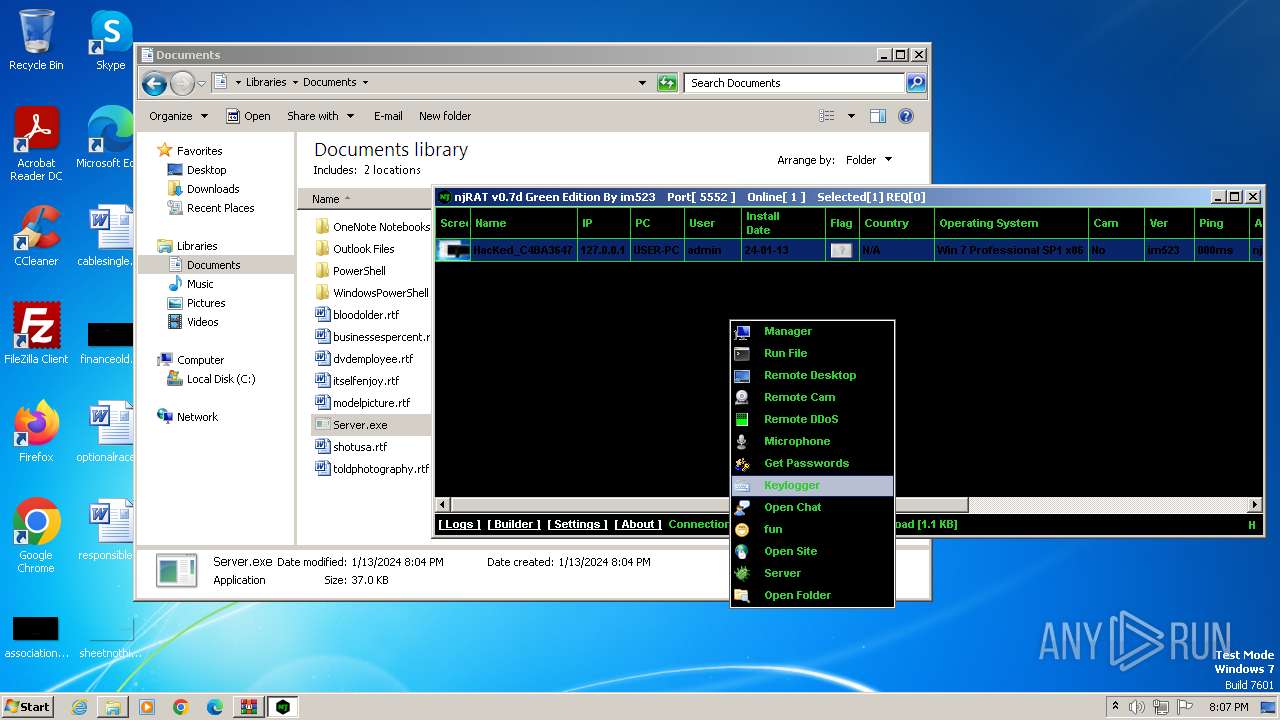Select the HacKed_C4BA3647 victim row

(850, 250)
